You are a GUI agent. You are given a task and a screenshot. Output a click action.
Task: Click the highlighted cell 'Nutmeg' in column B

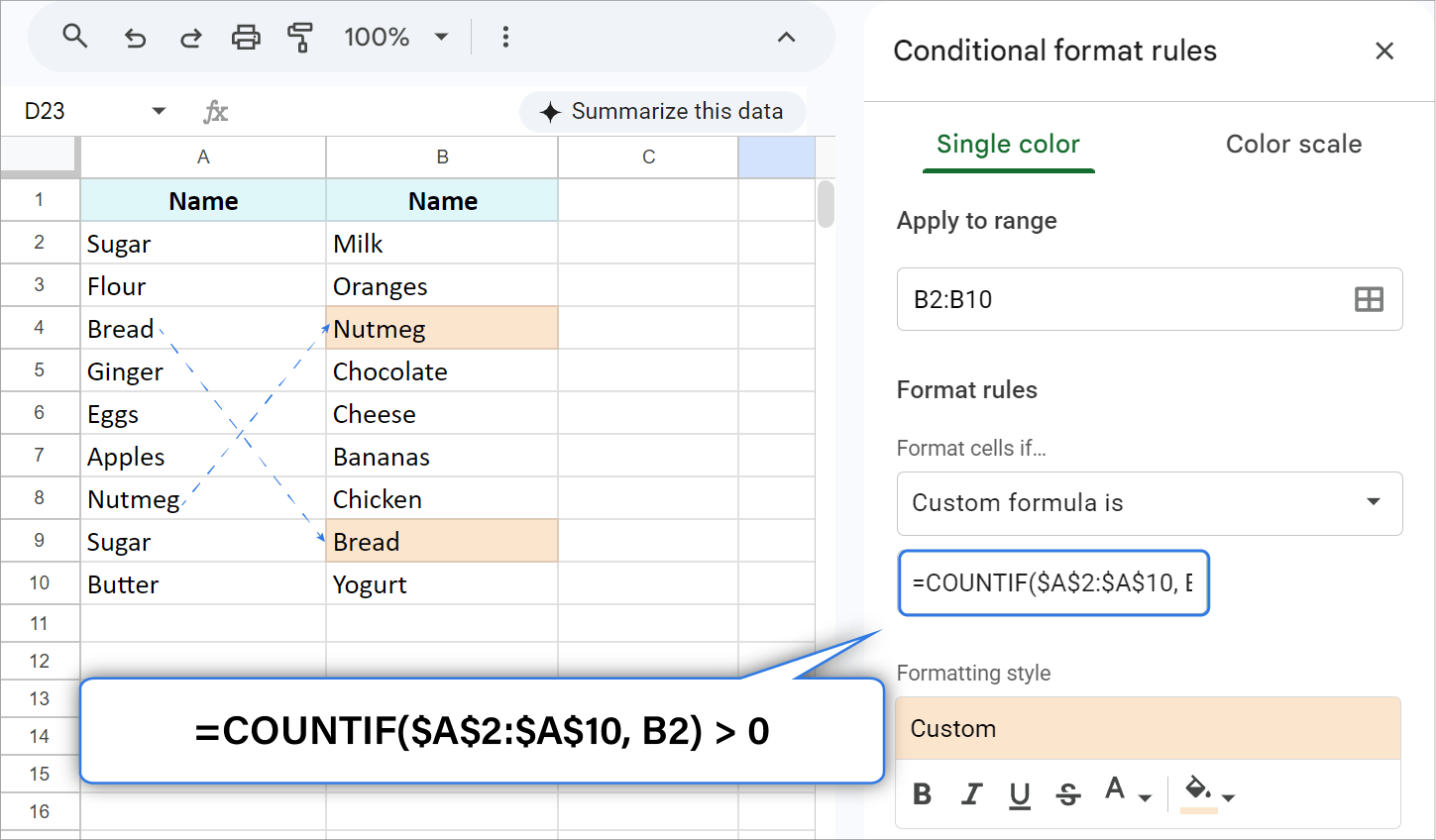coord(442,328)
